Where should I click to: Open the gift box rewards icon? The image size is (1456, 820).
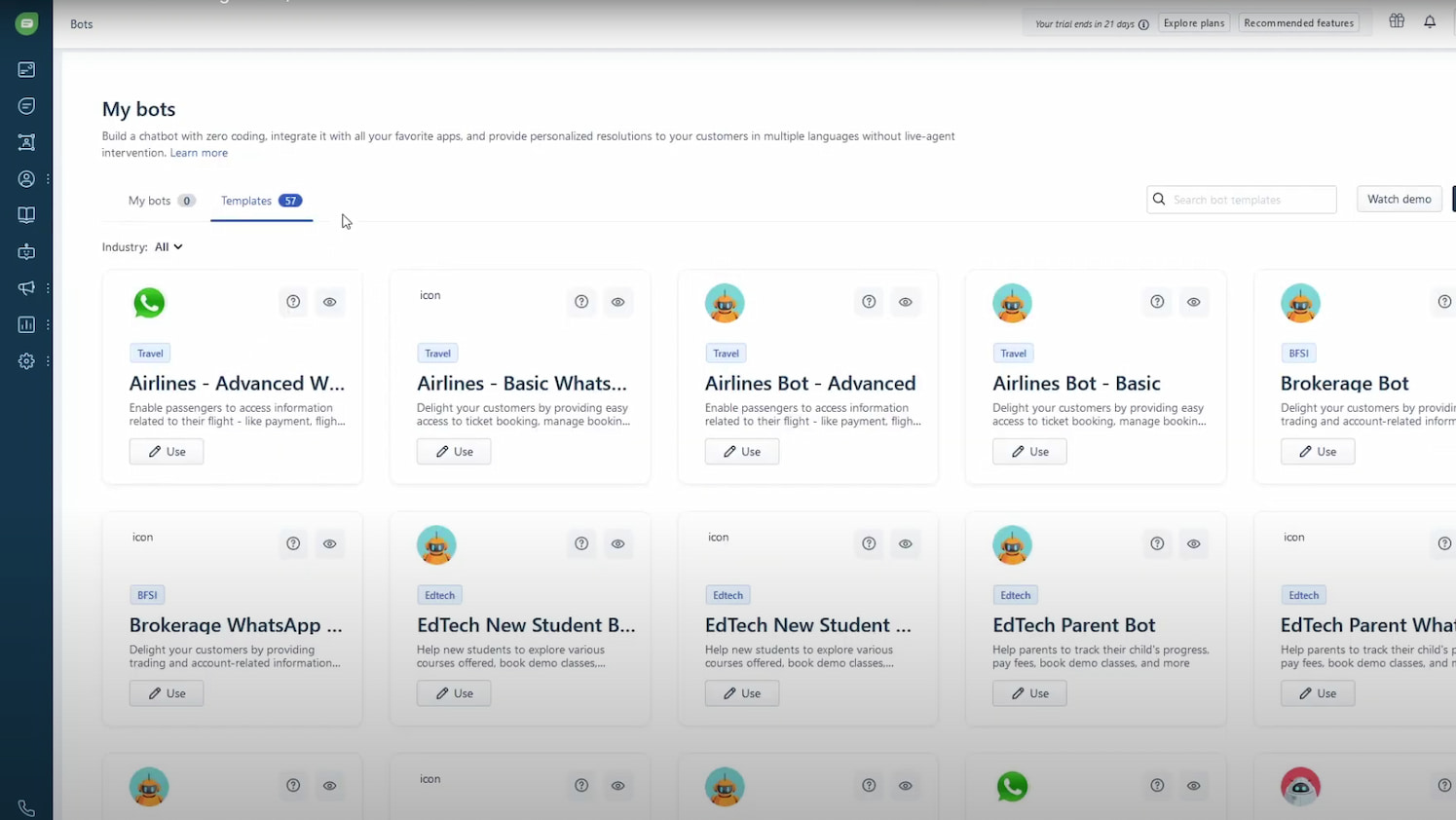[x=1397, y=20]
